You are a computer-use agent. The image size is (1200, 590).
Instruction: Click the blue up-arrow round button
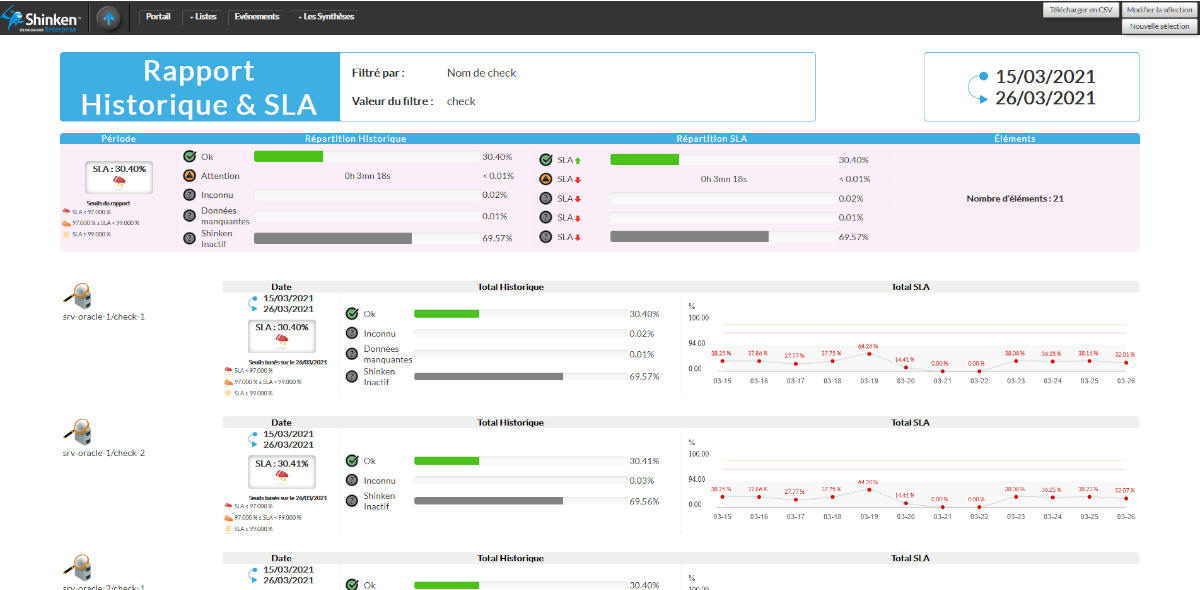click(x=110, y=17)
